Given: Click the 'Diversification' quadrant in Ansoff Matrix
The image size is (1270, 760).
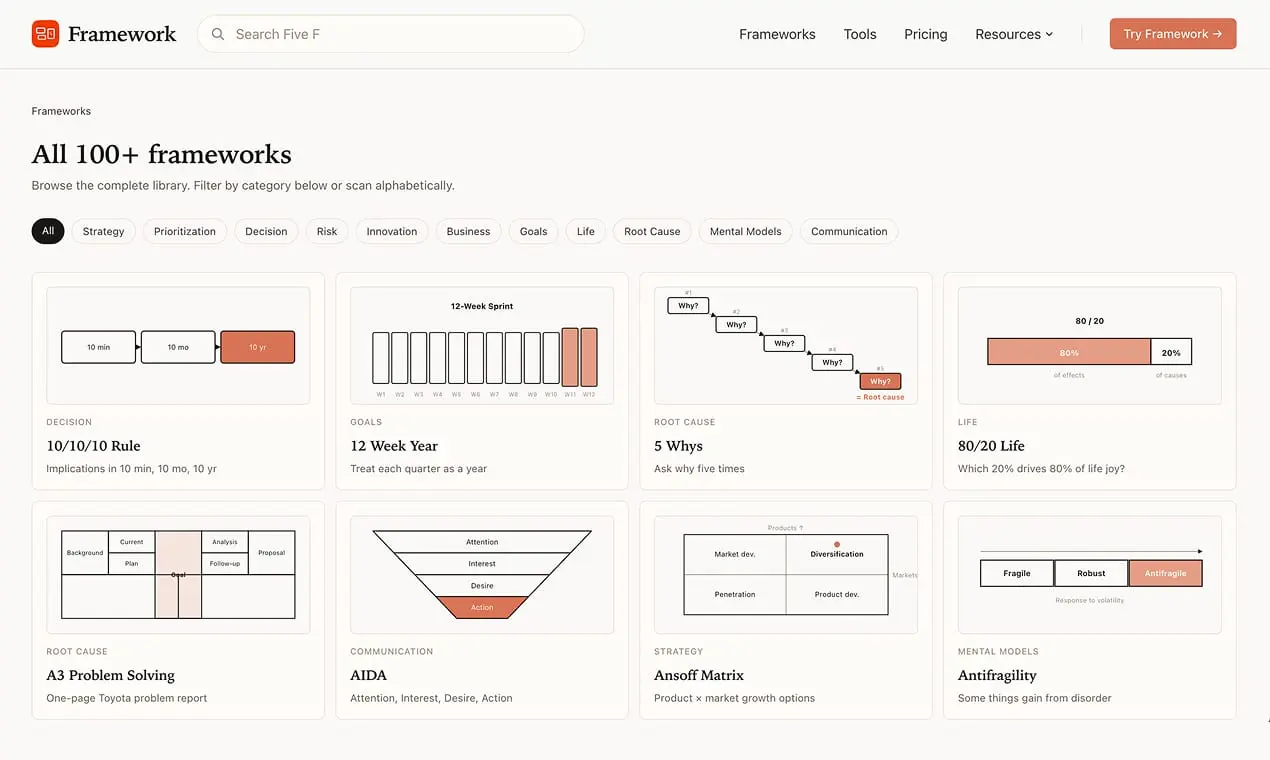Looking at the screenshot, I should click(x=837, y=554).
